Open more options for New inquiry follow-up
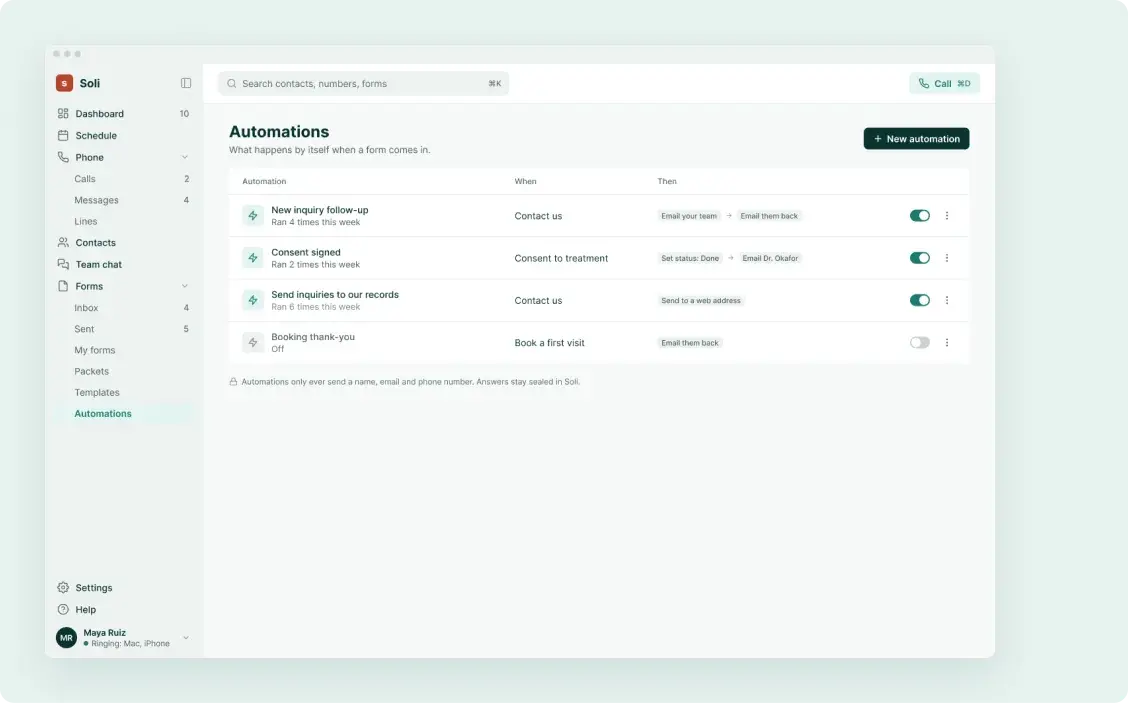The image size is (1128, 703). click(947, 215)
